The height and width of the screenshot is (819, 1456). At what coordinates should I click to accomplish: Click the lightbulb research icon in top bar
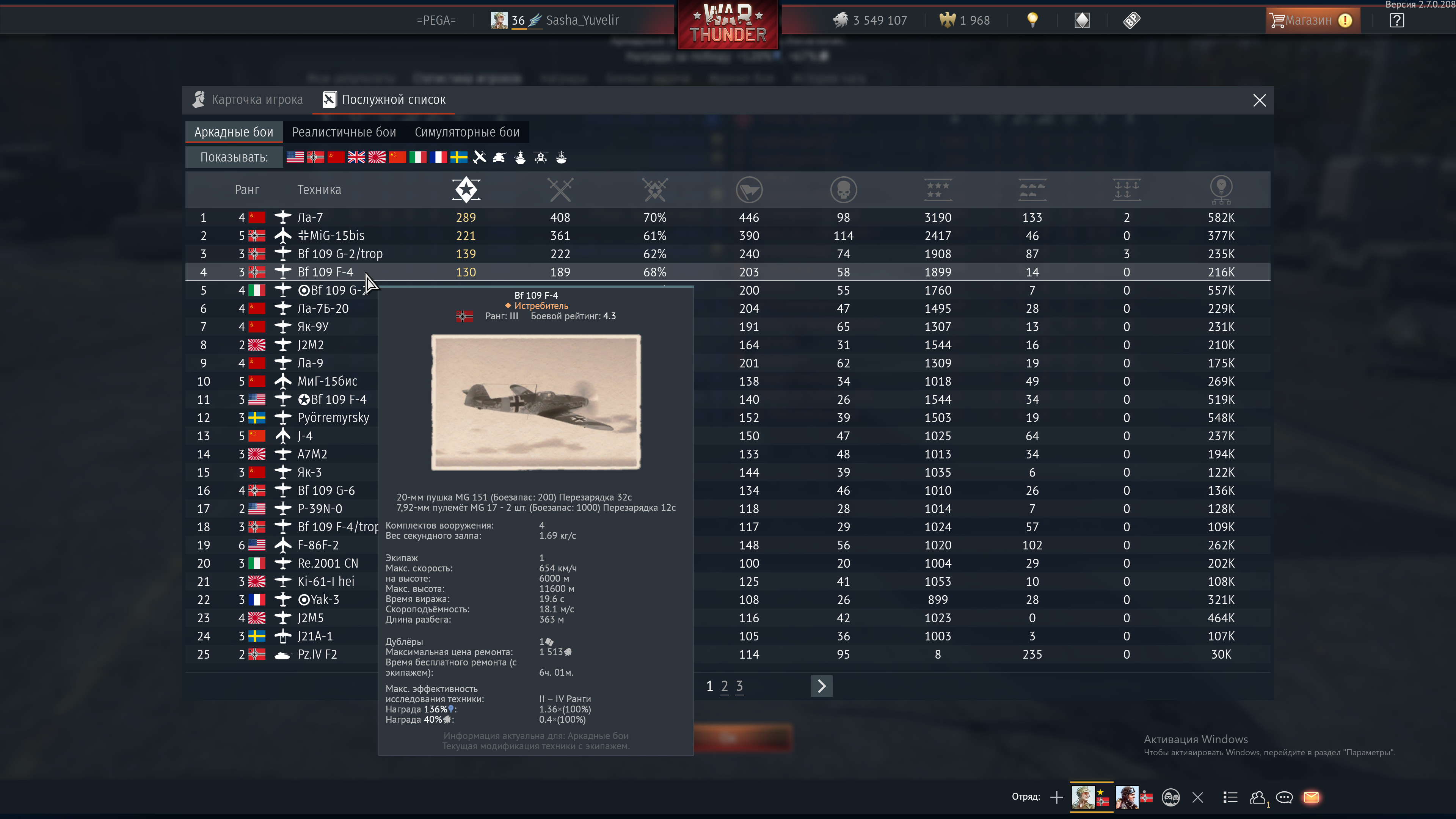pyautogui.click(x=1032, y=20)
